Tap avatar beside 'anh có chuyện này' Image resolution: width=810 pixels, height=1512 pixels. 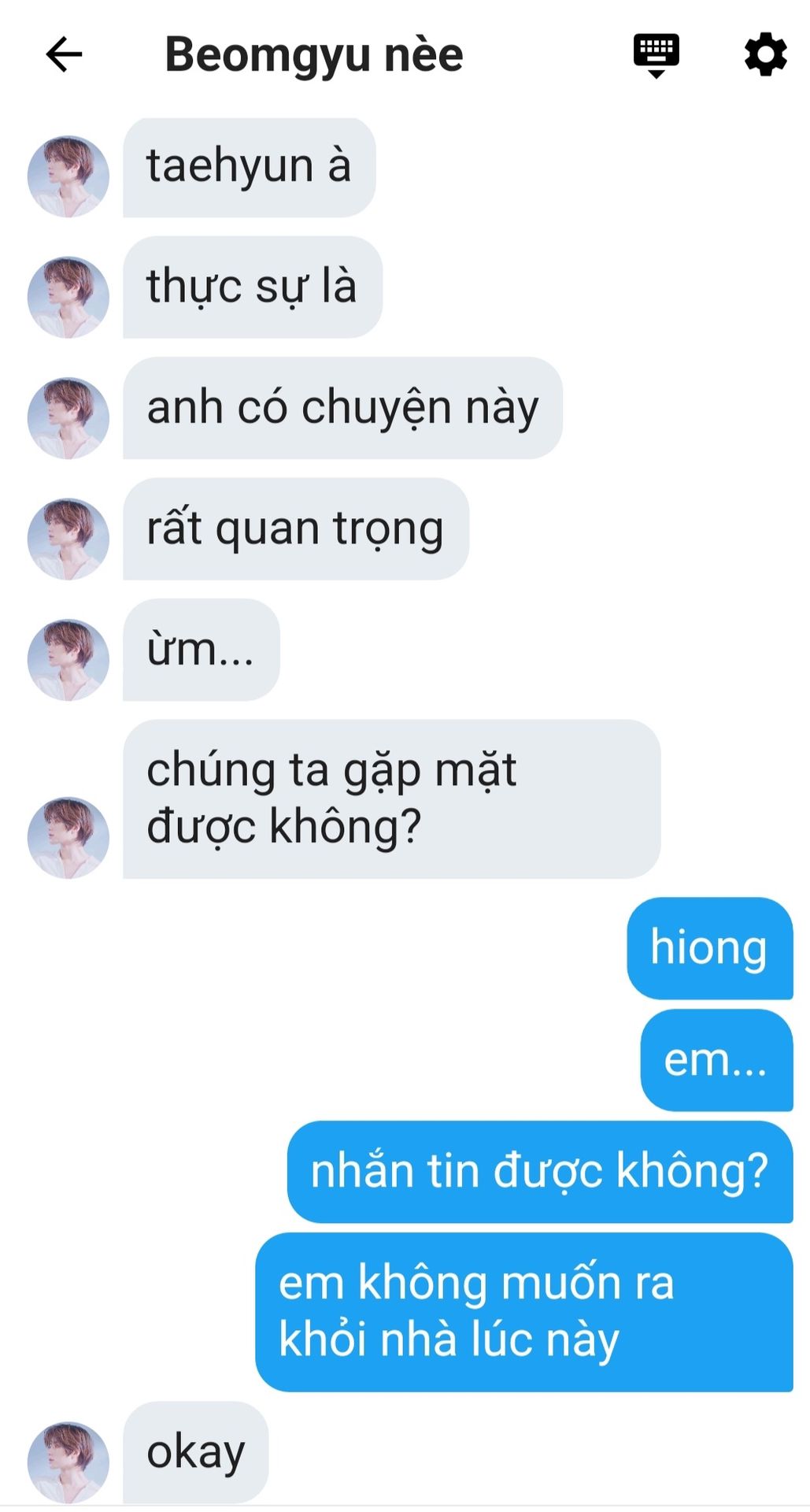(68, 418)
